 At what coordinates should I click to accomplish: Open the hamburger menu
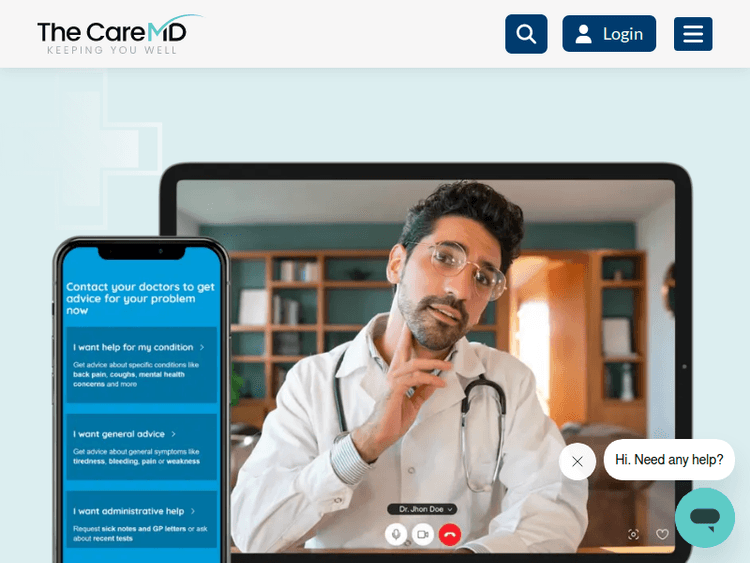[693, 34]
